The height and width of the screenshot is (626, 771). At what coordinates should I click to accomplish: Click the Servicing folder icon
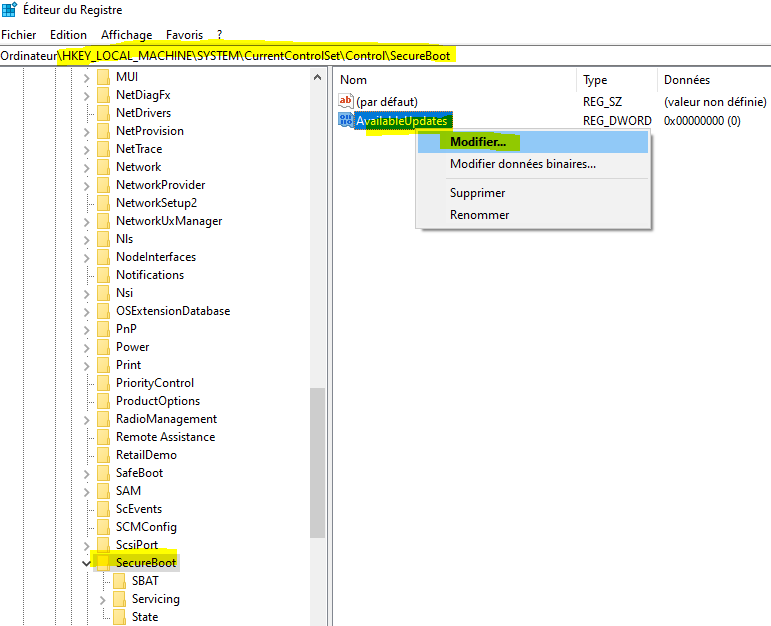[x=119, y=599]
